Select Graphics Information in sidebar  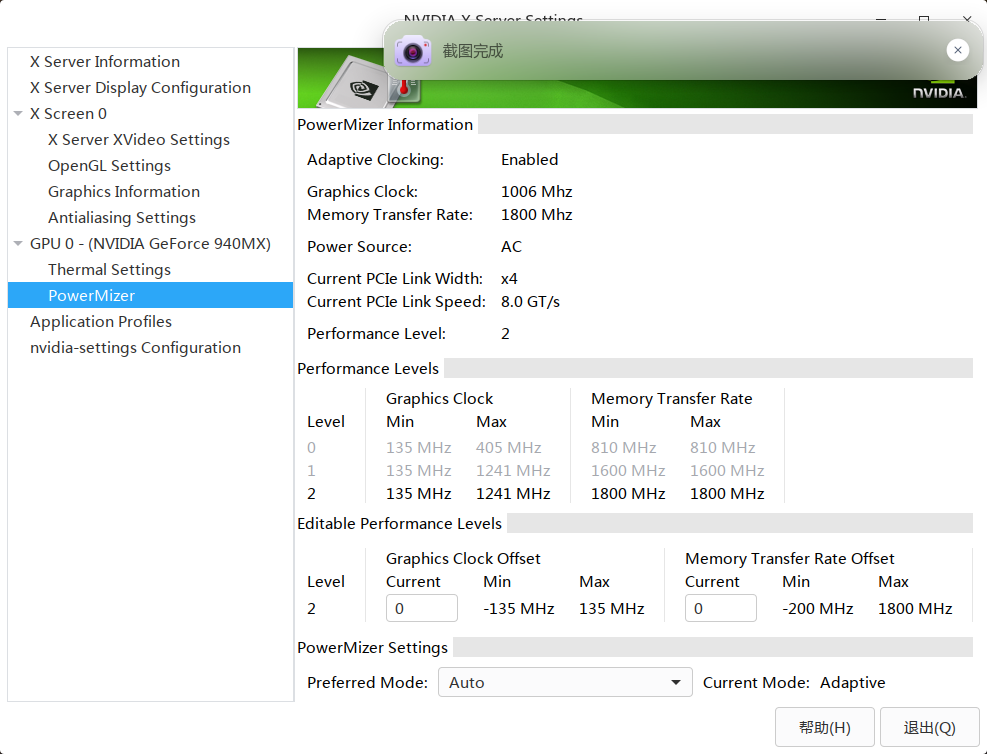(x=124, y=192)
